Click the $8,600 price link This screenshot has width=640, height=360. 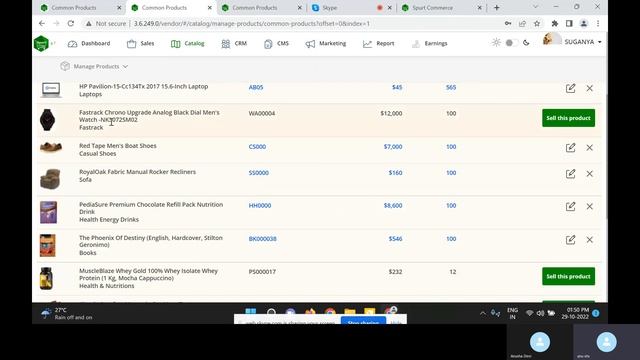[393, 205]
